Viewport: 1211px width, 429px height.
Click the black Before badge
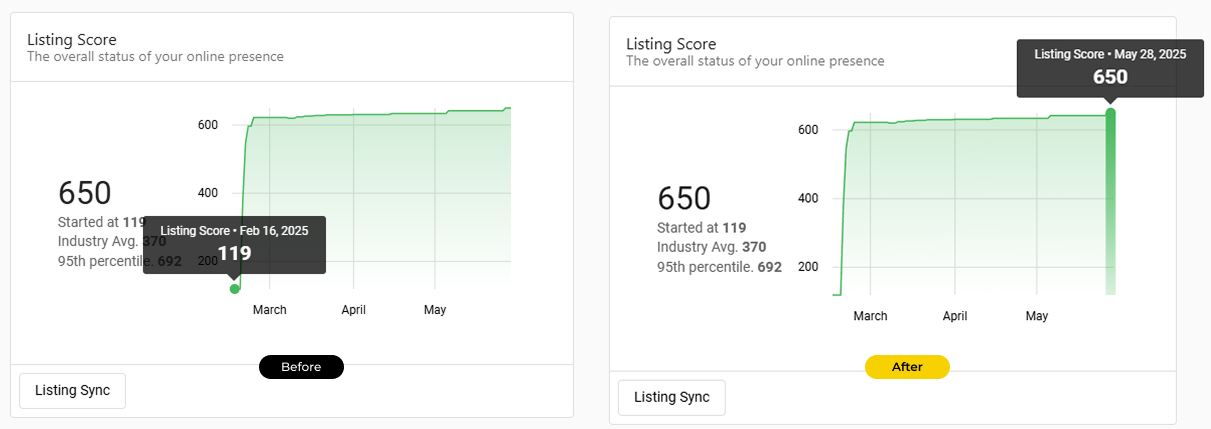(x=301, y=367)
